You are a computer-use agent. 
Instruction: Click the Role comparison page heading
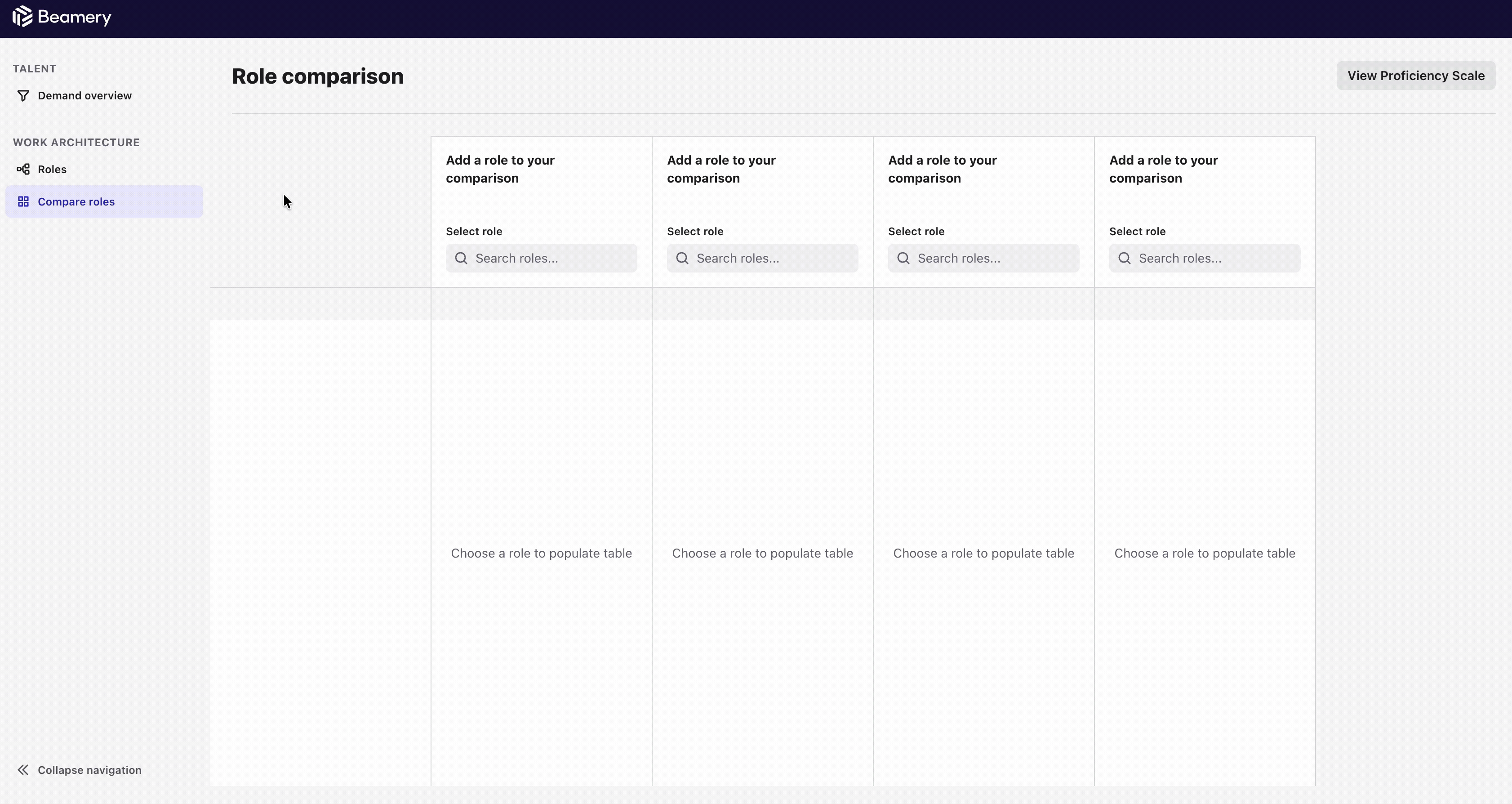(x=317, y=76)
